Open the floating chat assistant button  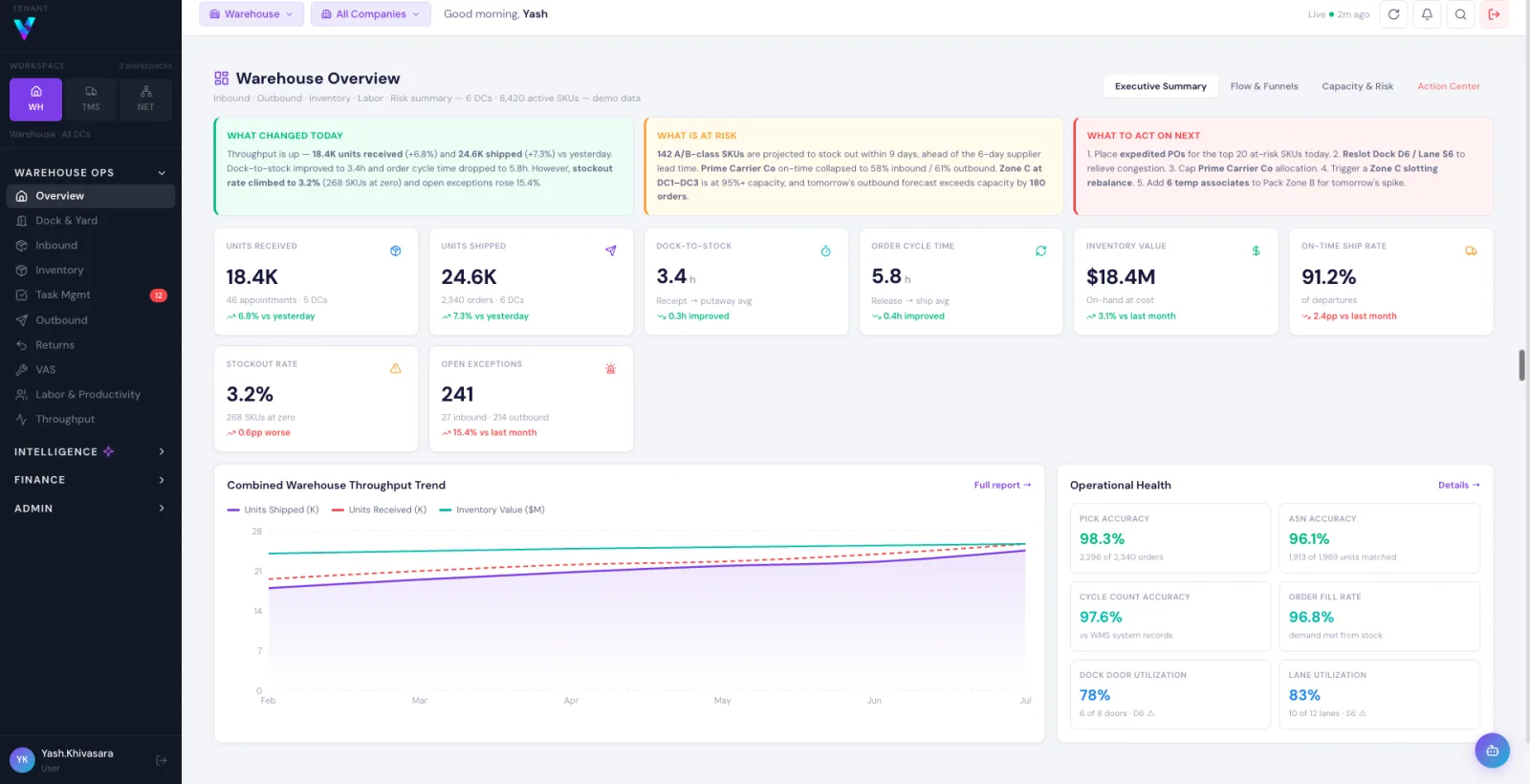[x=1492, y=751]
